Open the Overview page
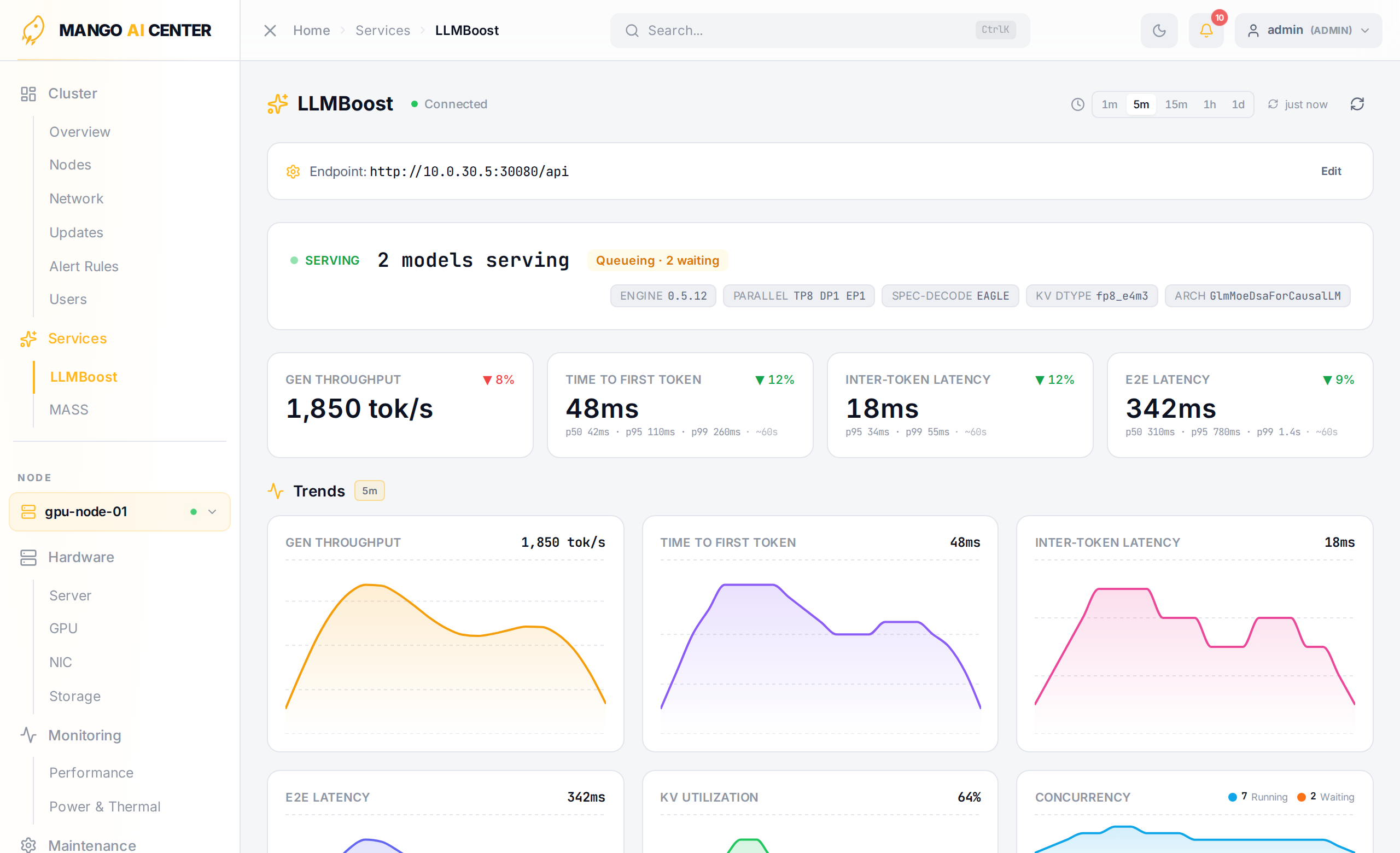 [79, 132]
